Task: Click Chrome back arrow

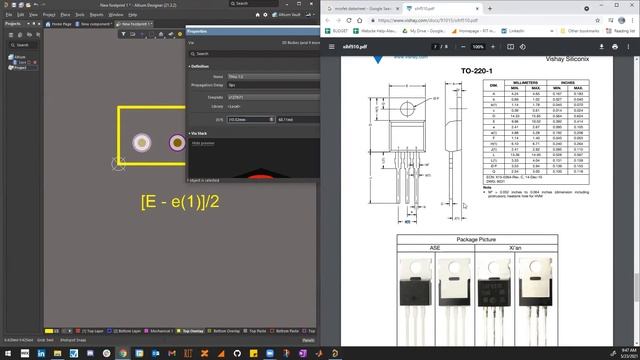Action: click(328, 20)
